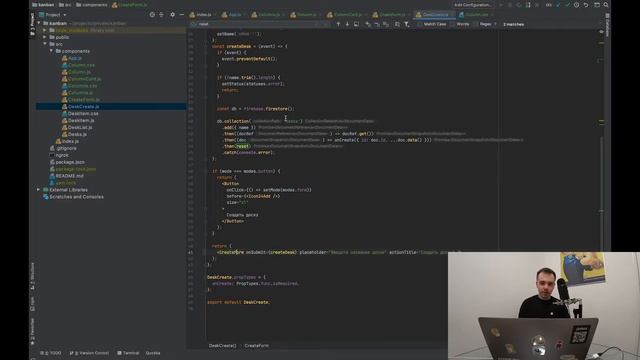Expand the node_modules folder
This screenshot has height=360, width=640.
click(45, 30)
